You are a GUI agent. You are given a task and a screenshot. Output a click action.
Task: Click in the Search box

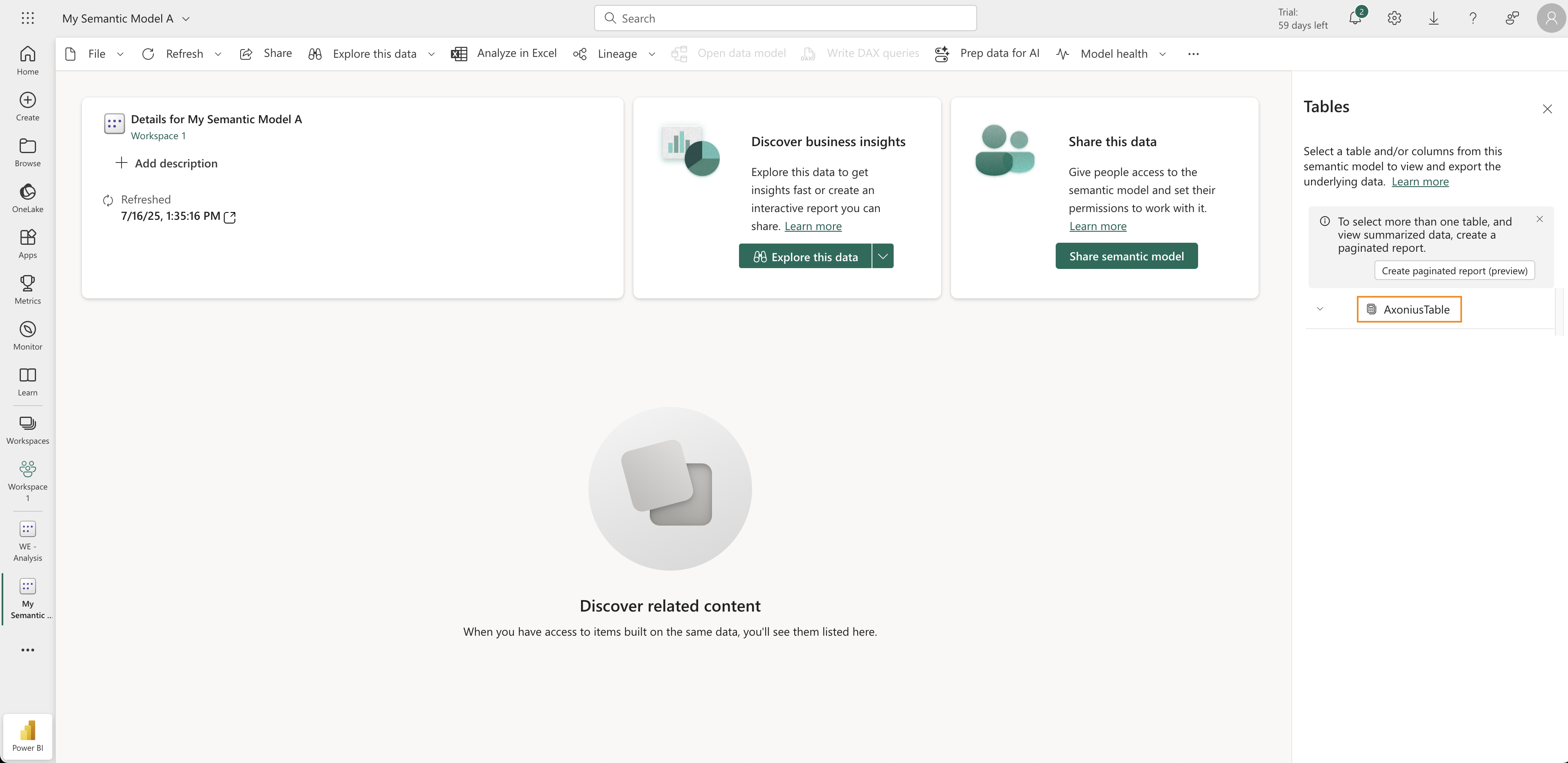(x=785, y=18)
